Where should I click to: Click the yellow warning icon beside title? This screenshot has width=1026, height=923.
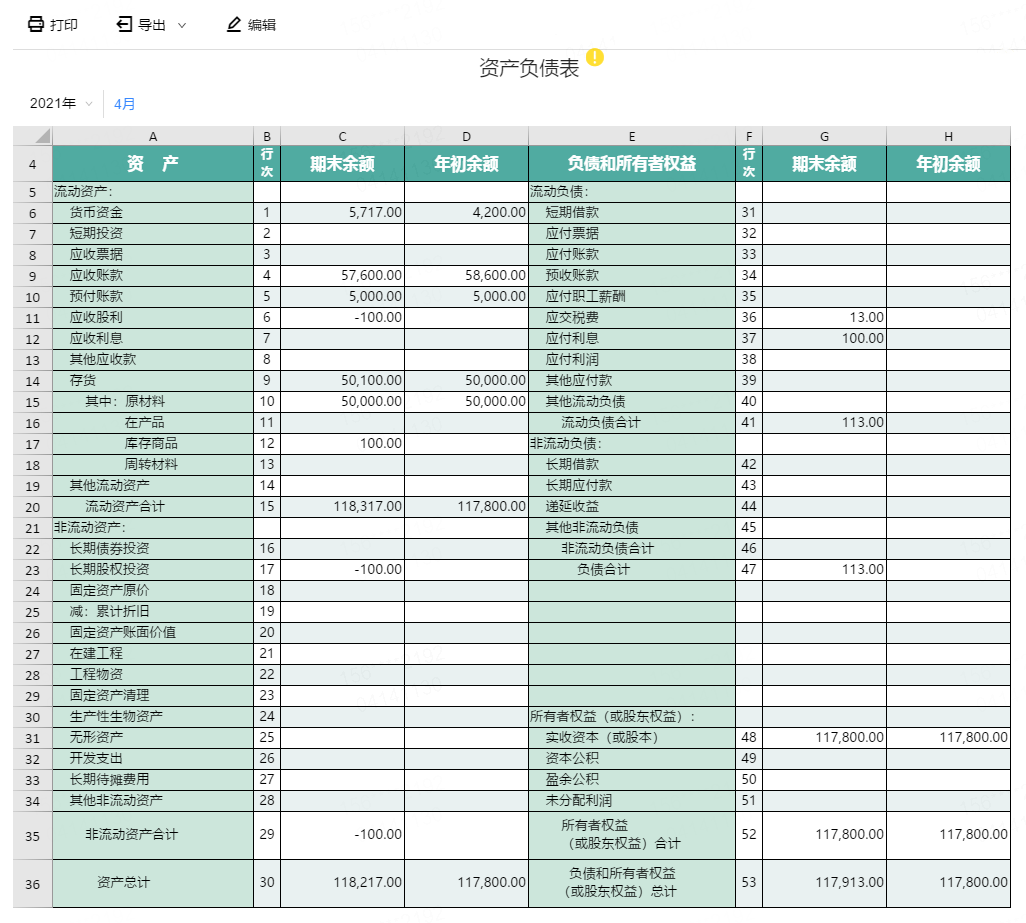(x=595, y=57)
